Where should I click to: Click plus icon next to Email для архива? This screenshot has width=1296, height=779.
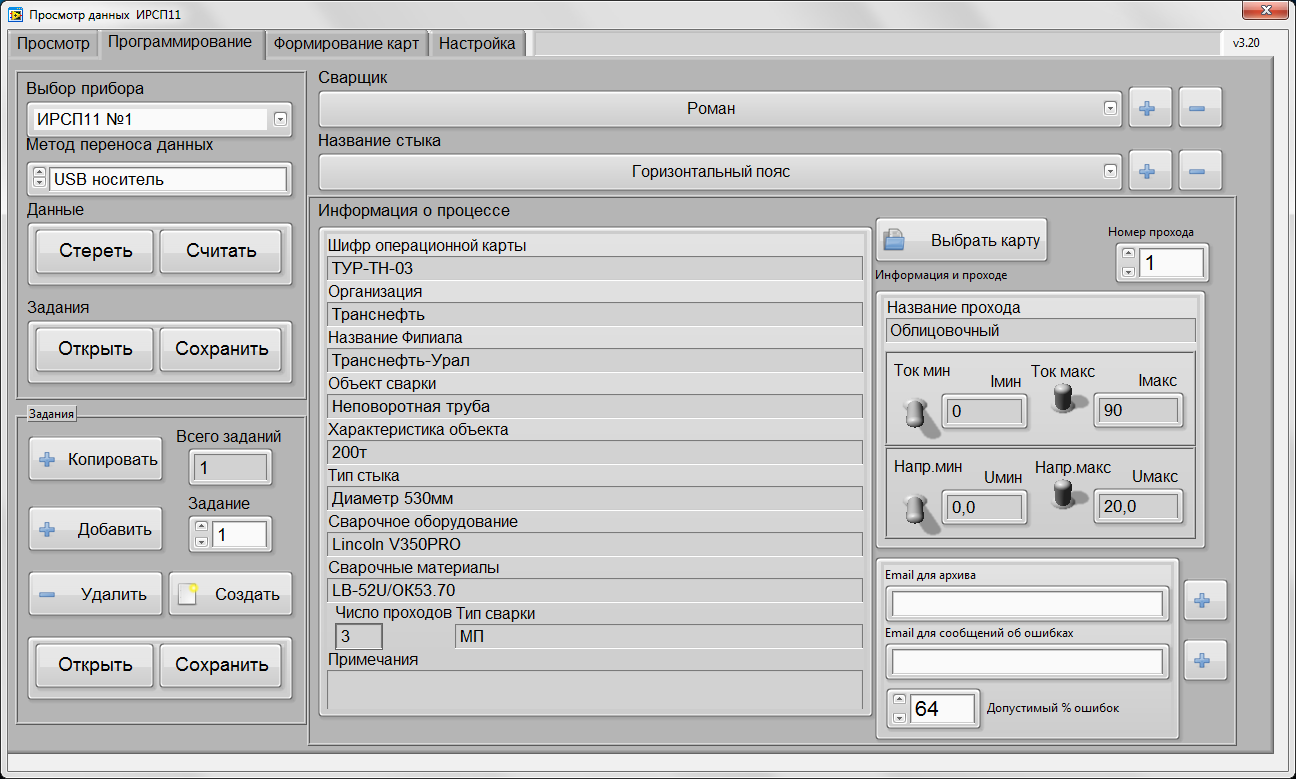1204,600
